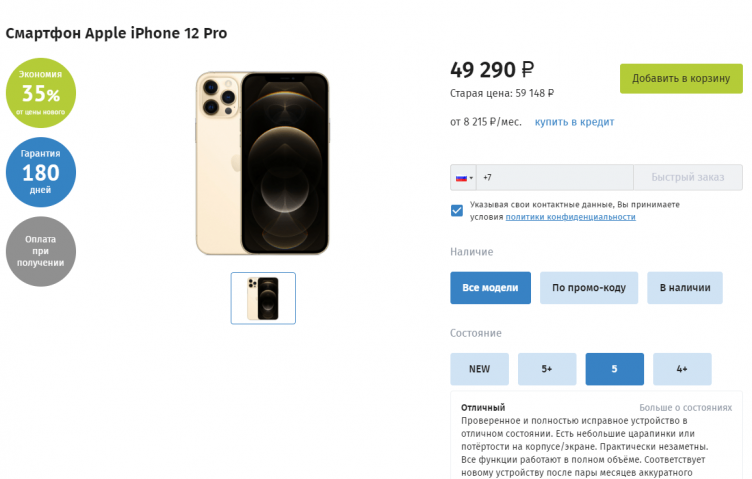Choose the 4+ condition option
The height and width of the screenshot is (479, 752).
tap(682, 369)
